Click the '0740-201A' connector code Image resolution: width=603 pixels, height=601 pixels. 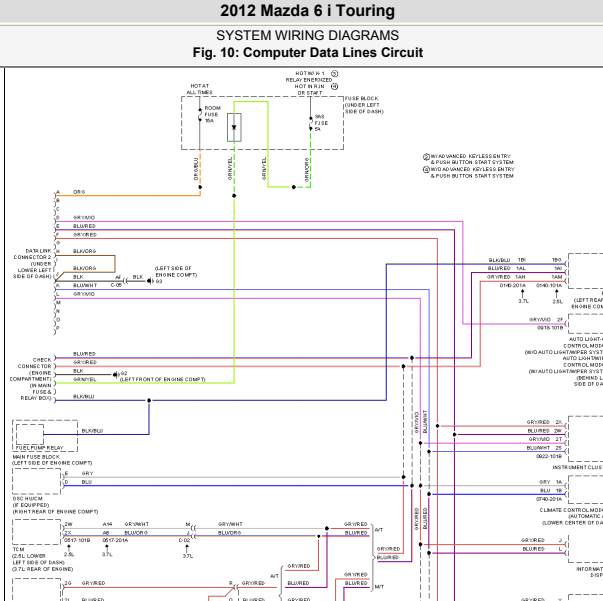pos(549,499)
